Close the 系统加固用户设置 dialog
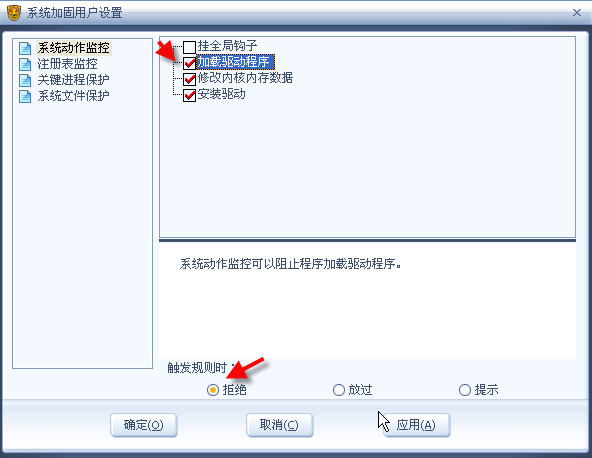The width and height of the screenshot is (592, 458). pos(577,13)
